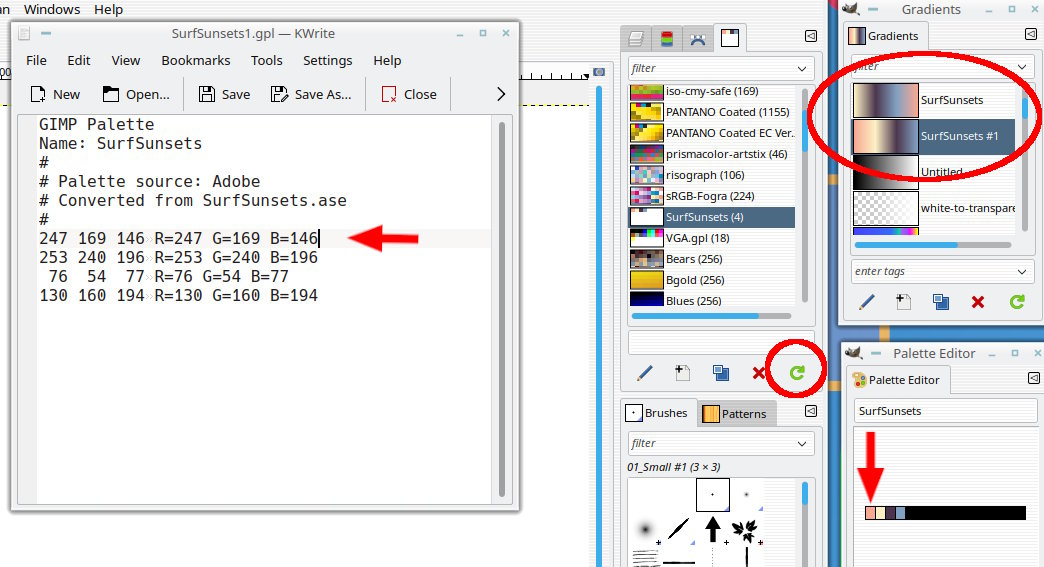Open Palette Editor tab configuration menu button
The image size is (1044, 567).
pyautogui.click(x=1033, y=378)
